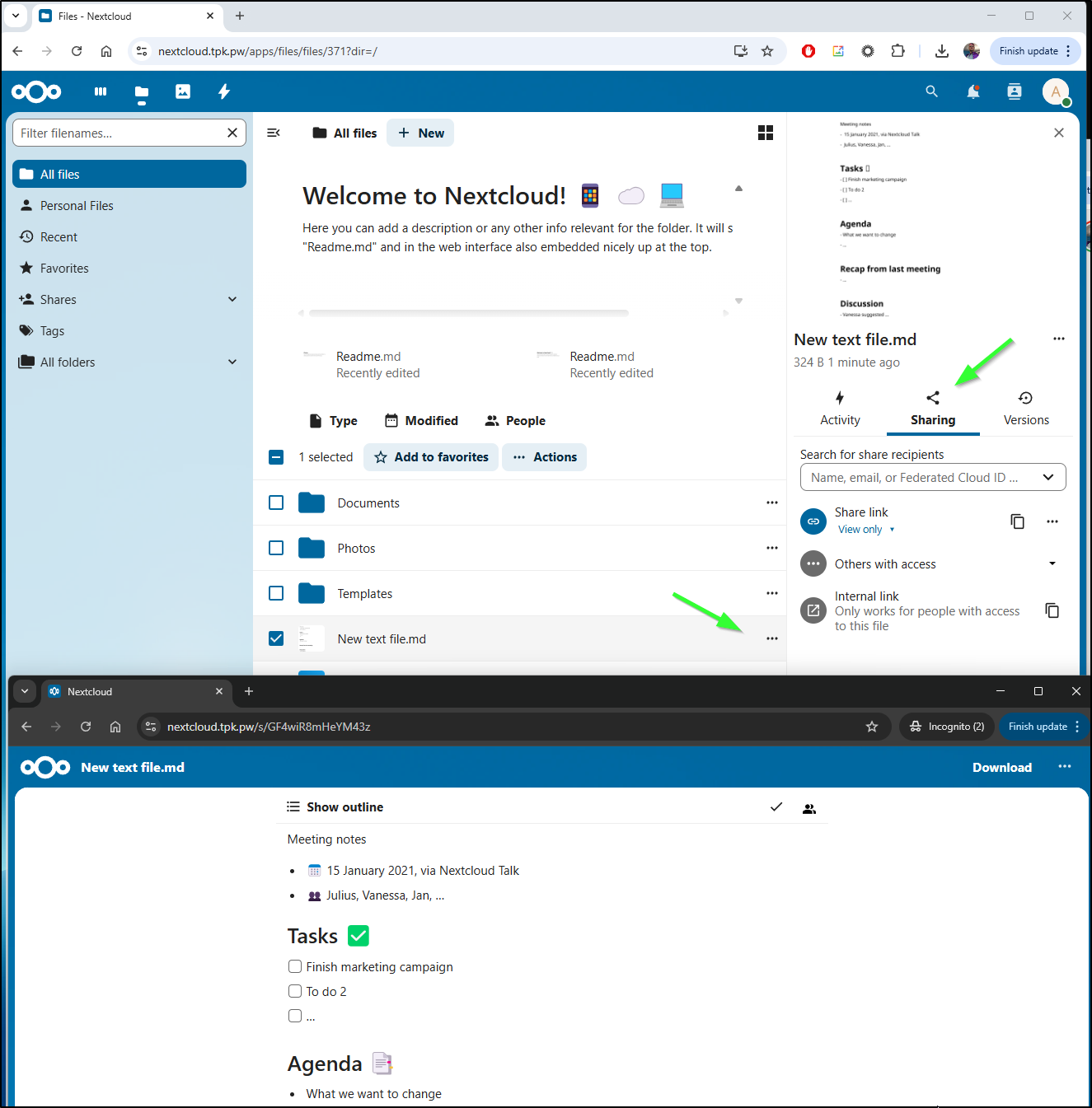Switch to grid view
Screen dimensions: 1092x1108
tap(766, 133)
